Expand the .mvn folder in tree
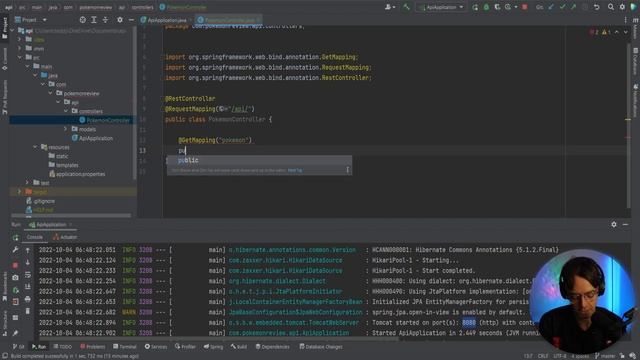 pos(20,49)
